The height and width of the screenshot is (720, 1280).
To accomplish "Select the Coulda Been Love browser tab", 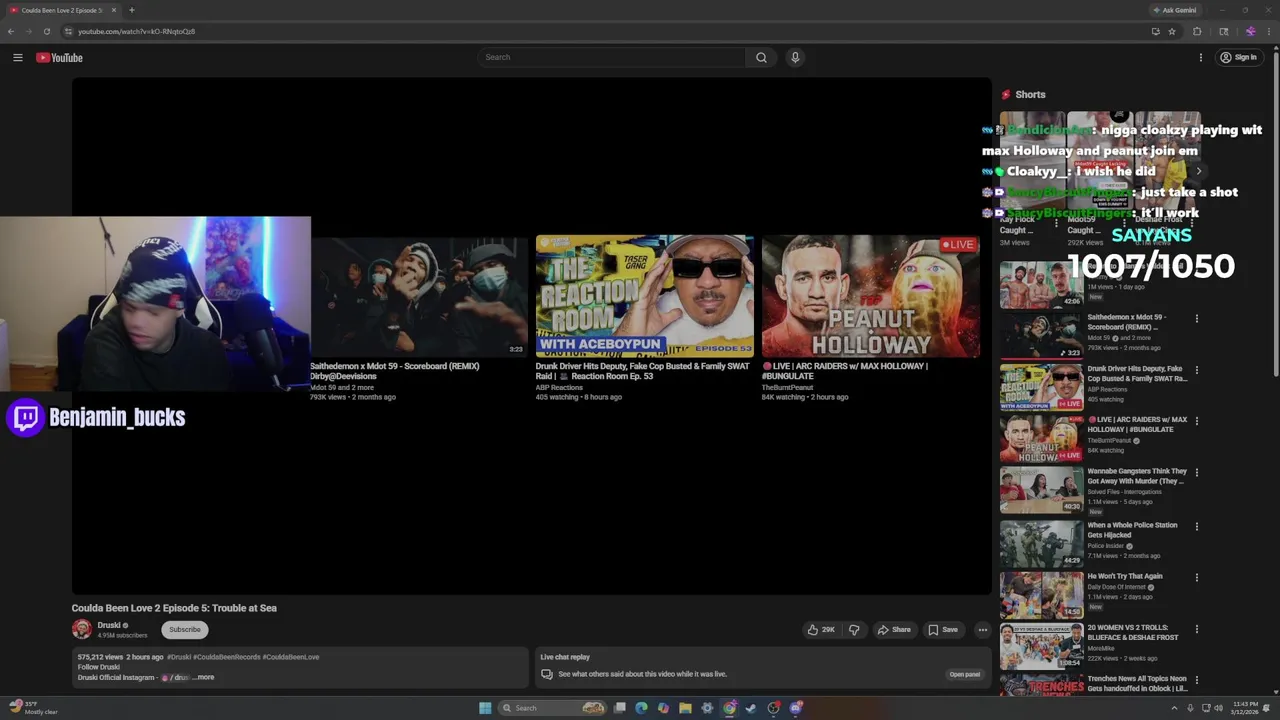I will point(62,10).
